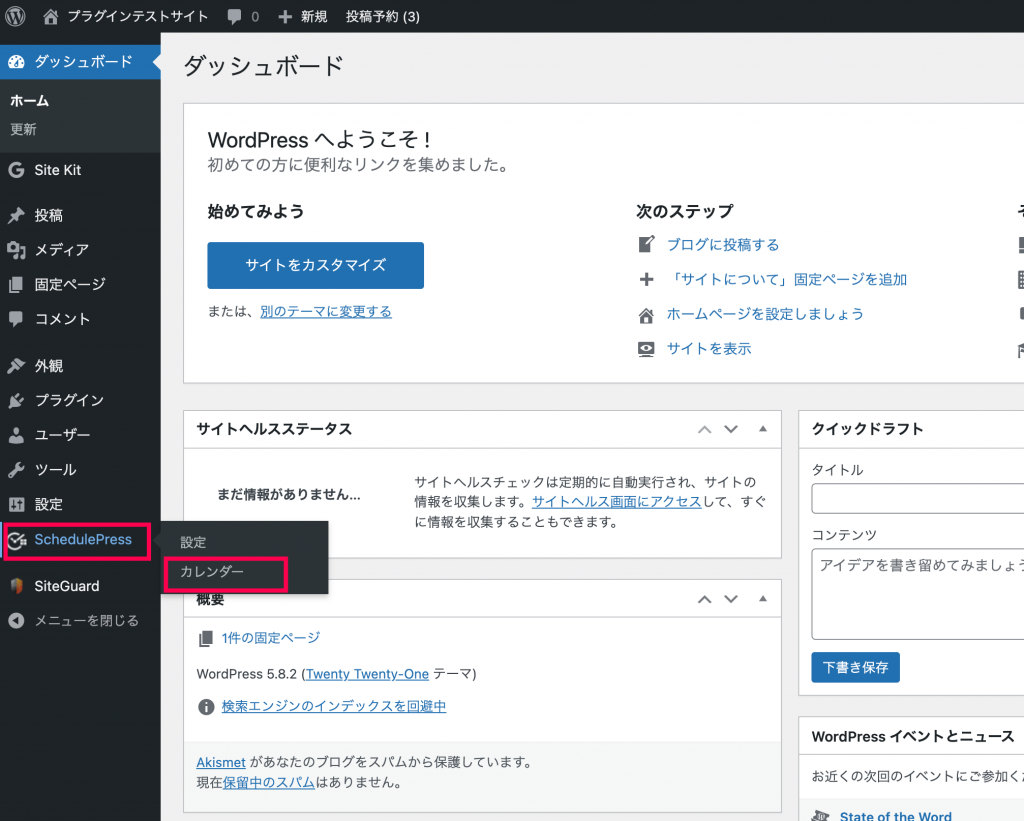The width and height of the screenshot is (1024, 821).
Task: Click the media icon beside メディア
Action: click(16, 250)
